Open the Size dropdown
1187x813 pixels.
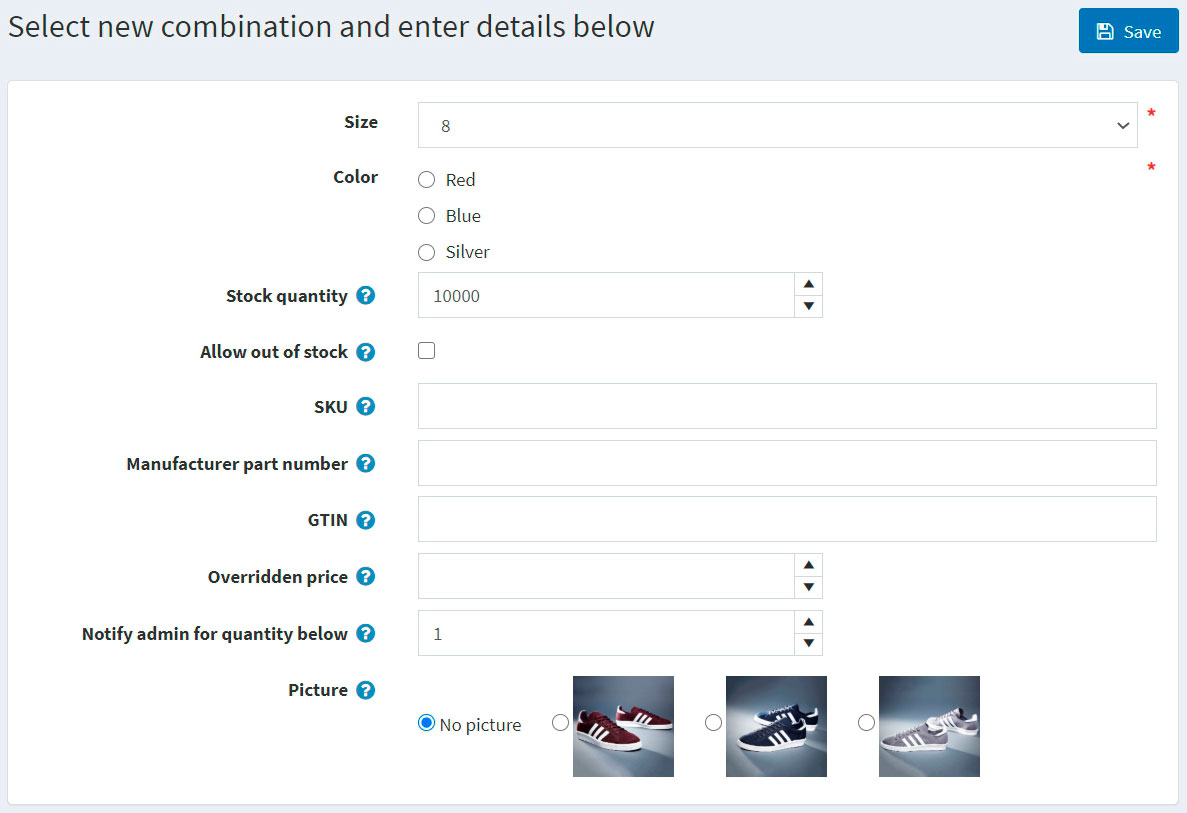pyautogui.click(x=777, y=125)
